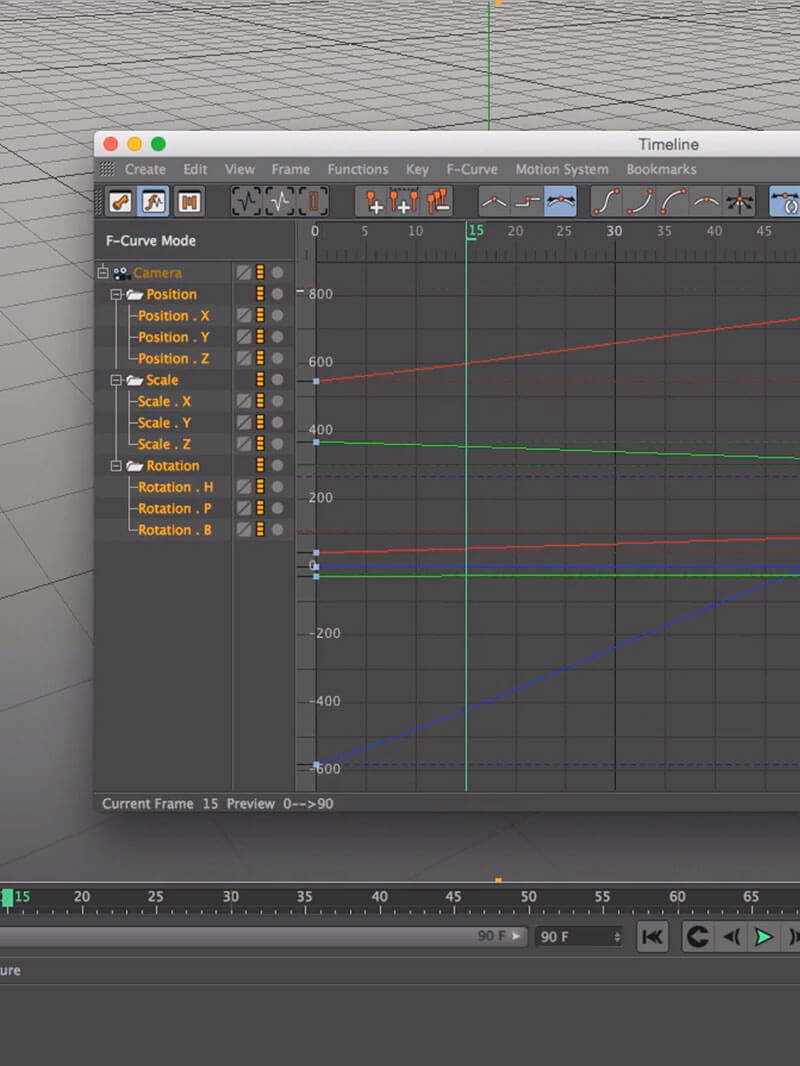Click the star-shaped tangent icon

pos(740,202)
